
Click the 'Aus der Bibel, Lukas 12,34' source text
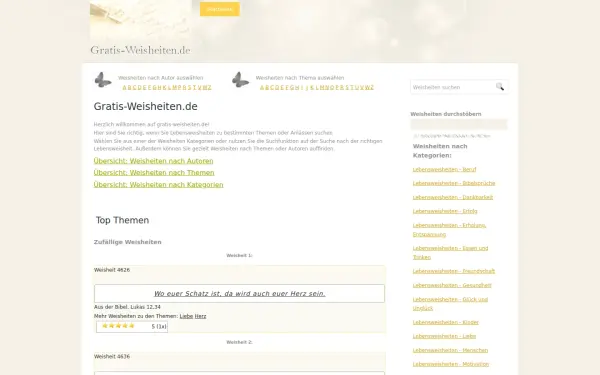127,307
